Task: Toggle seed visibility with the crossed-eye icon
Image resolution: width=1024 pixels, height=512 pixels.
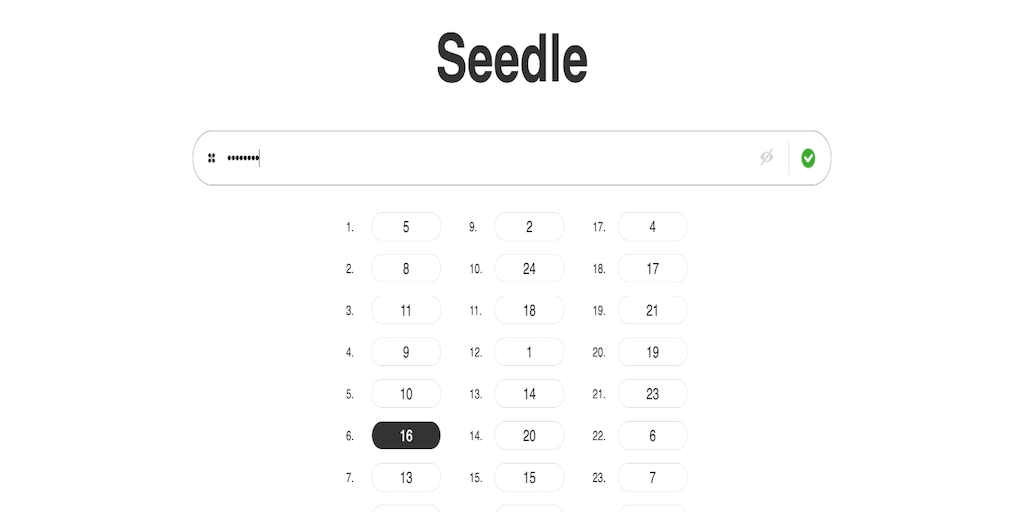Action: click(766, 157)
